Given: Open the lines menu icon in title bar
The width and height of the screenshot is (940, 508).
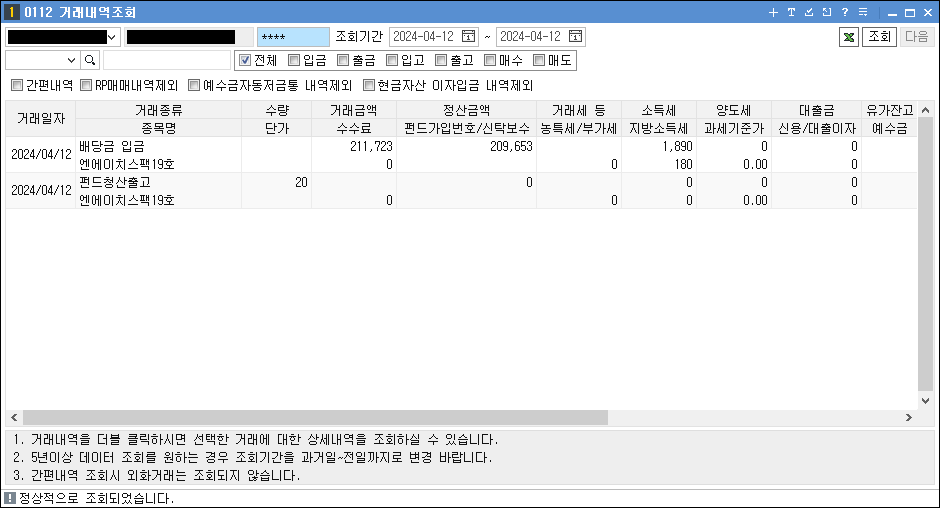Looking at the screenshot, I should pyautogui.click(x=863, y=12).
